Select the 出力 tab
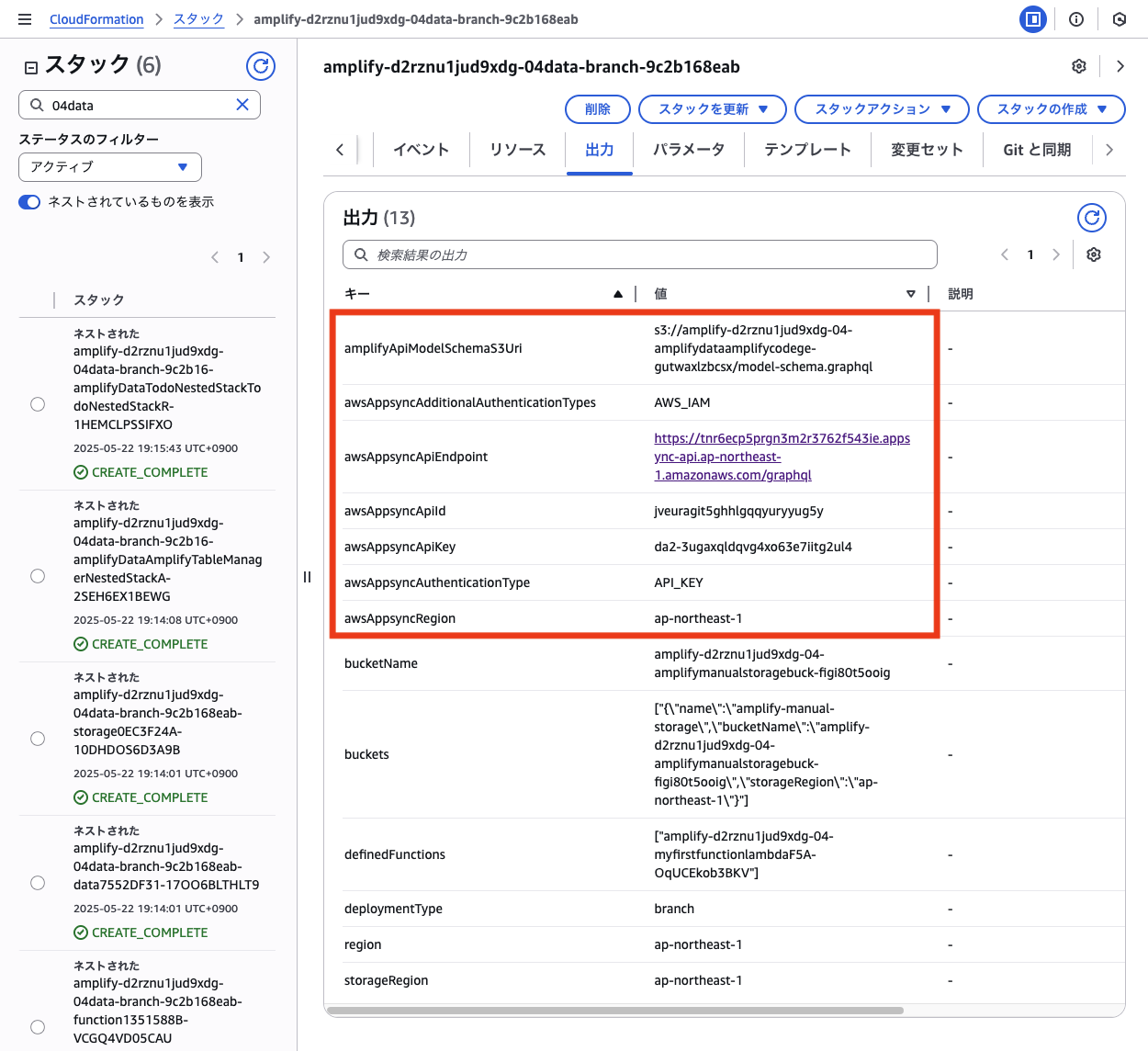Viewport: 1148px width, 1051px height. pyautogui.click(x=600, y=150)
